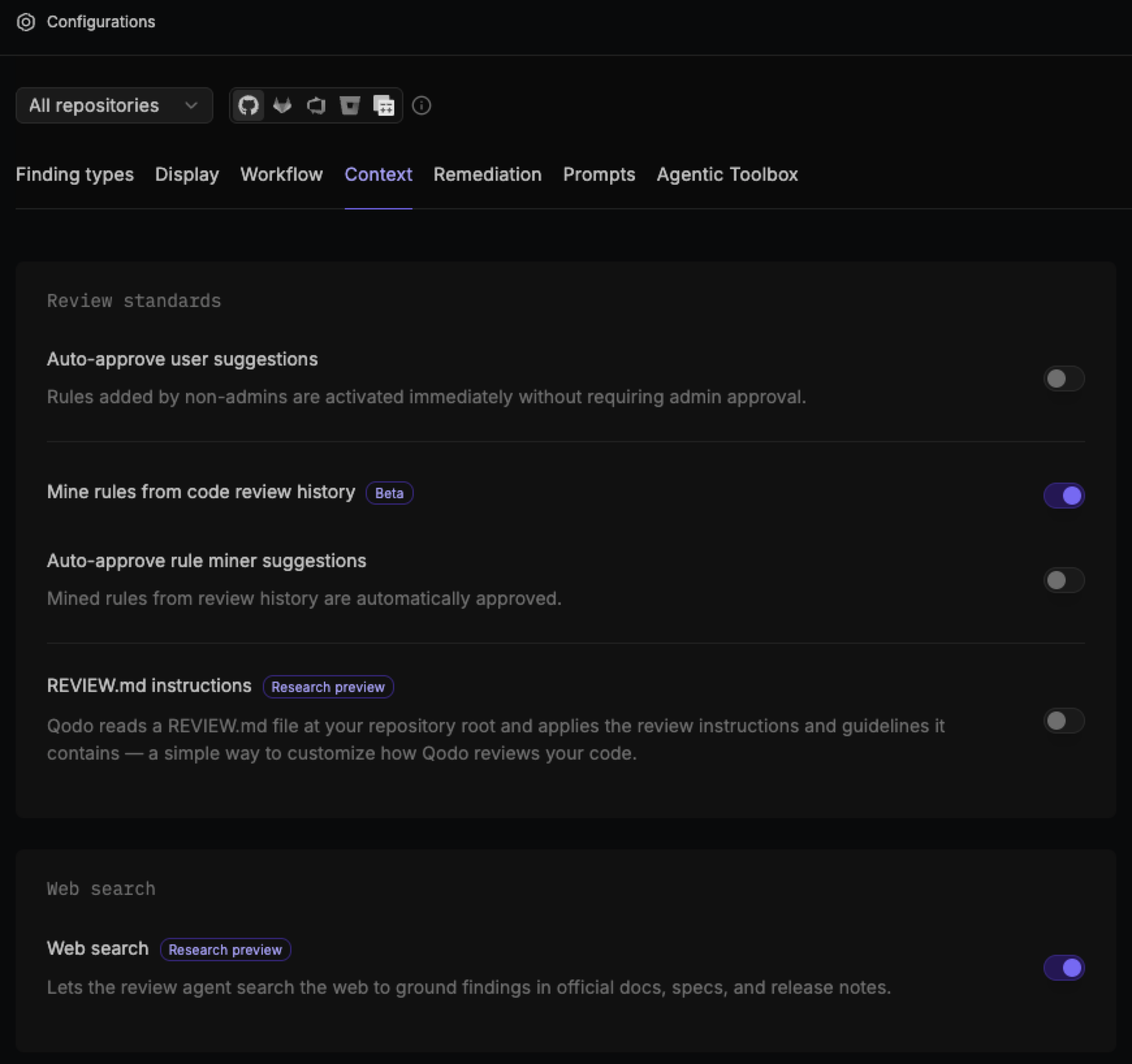
Task: Switch to the Prompts tab
Action: 599,174
